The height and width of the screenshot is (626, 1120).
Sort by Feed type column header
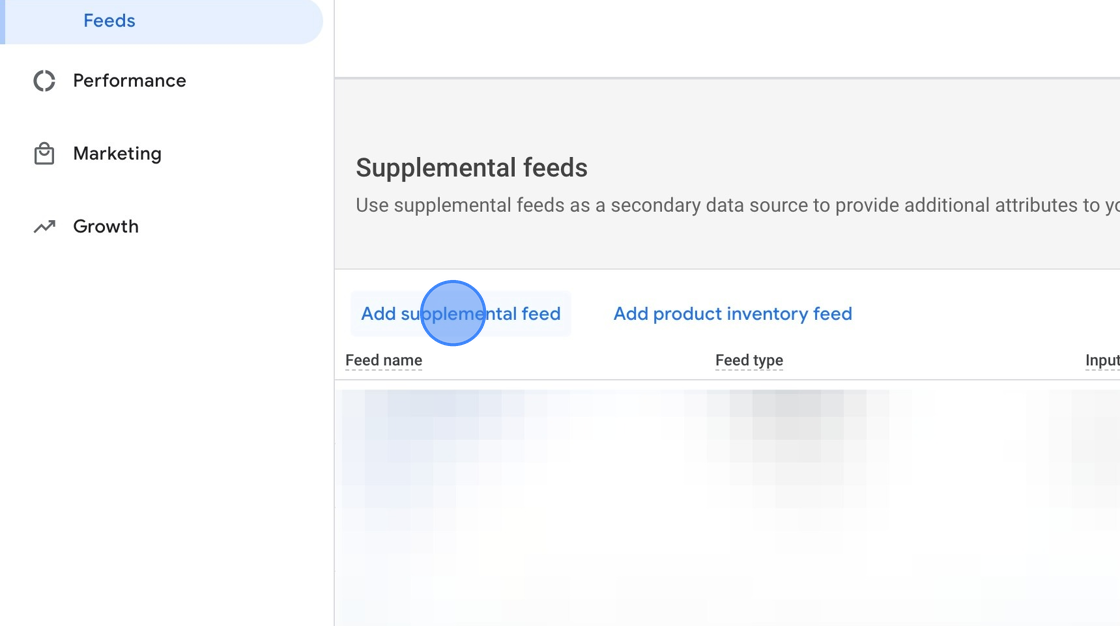point(749,361)
